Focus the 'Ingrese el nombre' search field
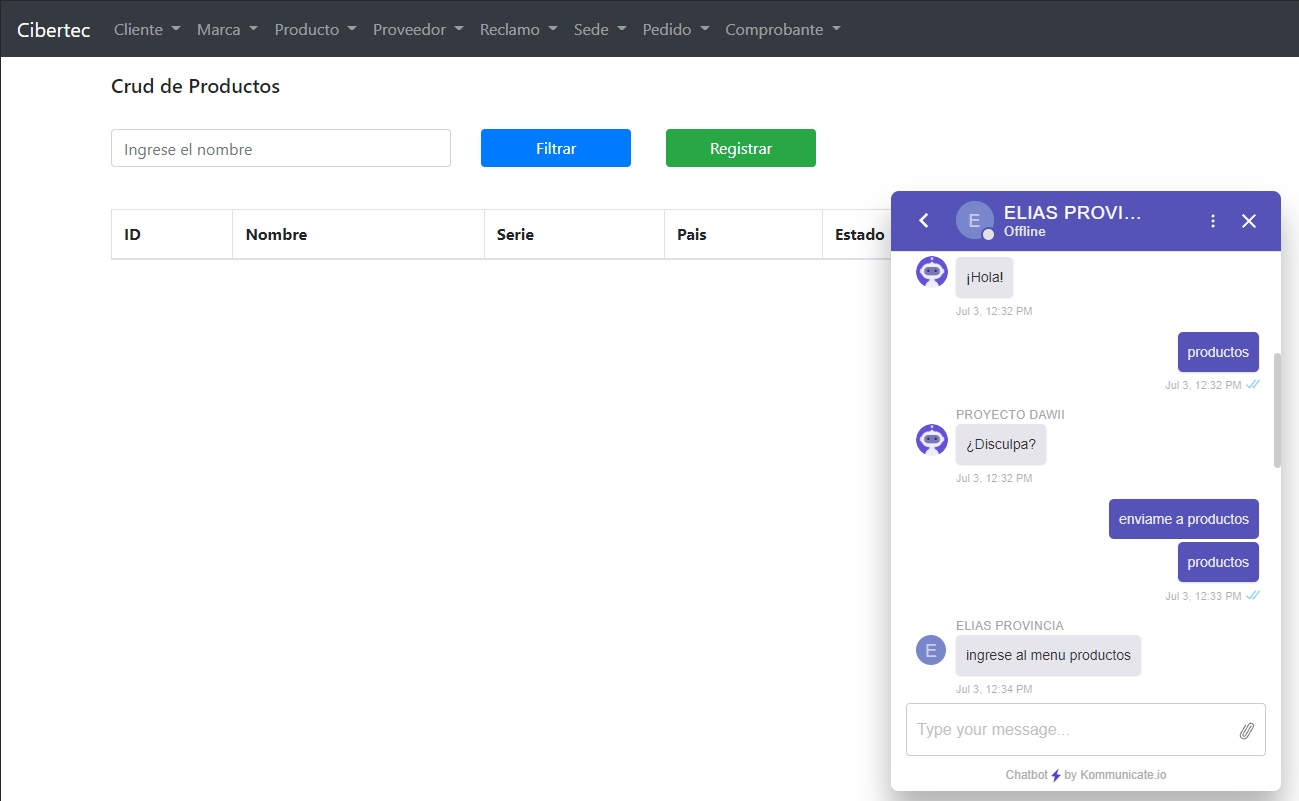 click(x=281, y=149)
